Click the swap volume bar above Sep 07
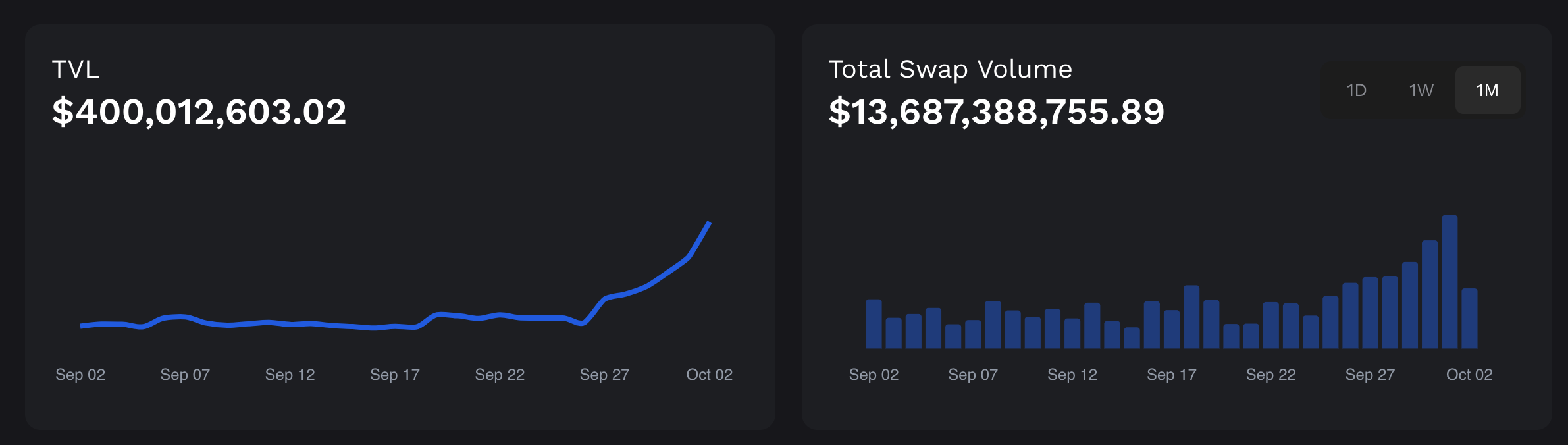The width and height of the screenshot is (1568, 445). (973, 334)
